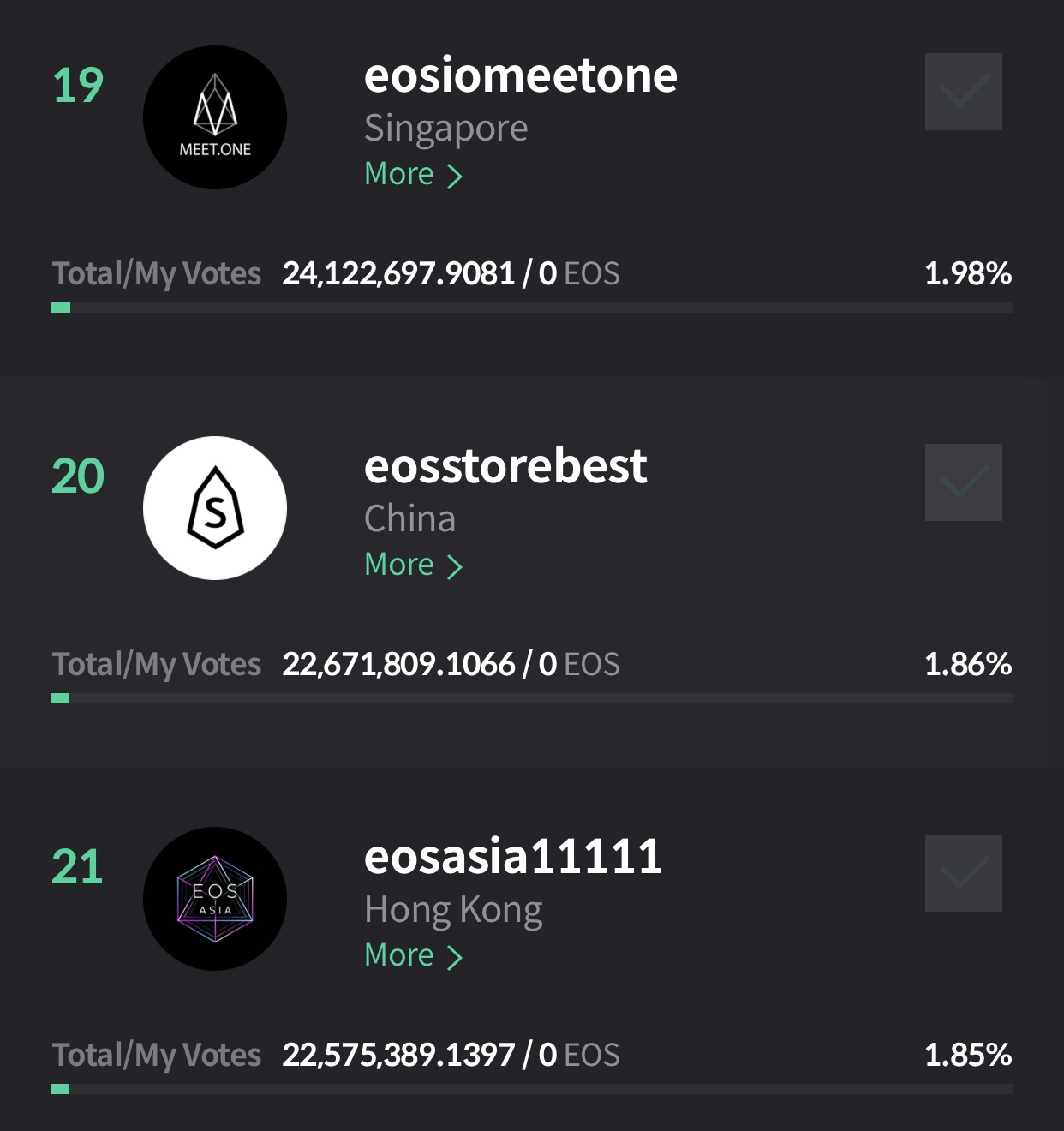Expand More under China
This screenshot has height=1131, width=1064.
[414, 565]
